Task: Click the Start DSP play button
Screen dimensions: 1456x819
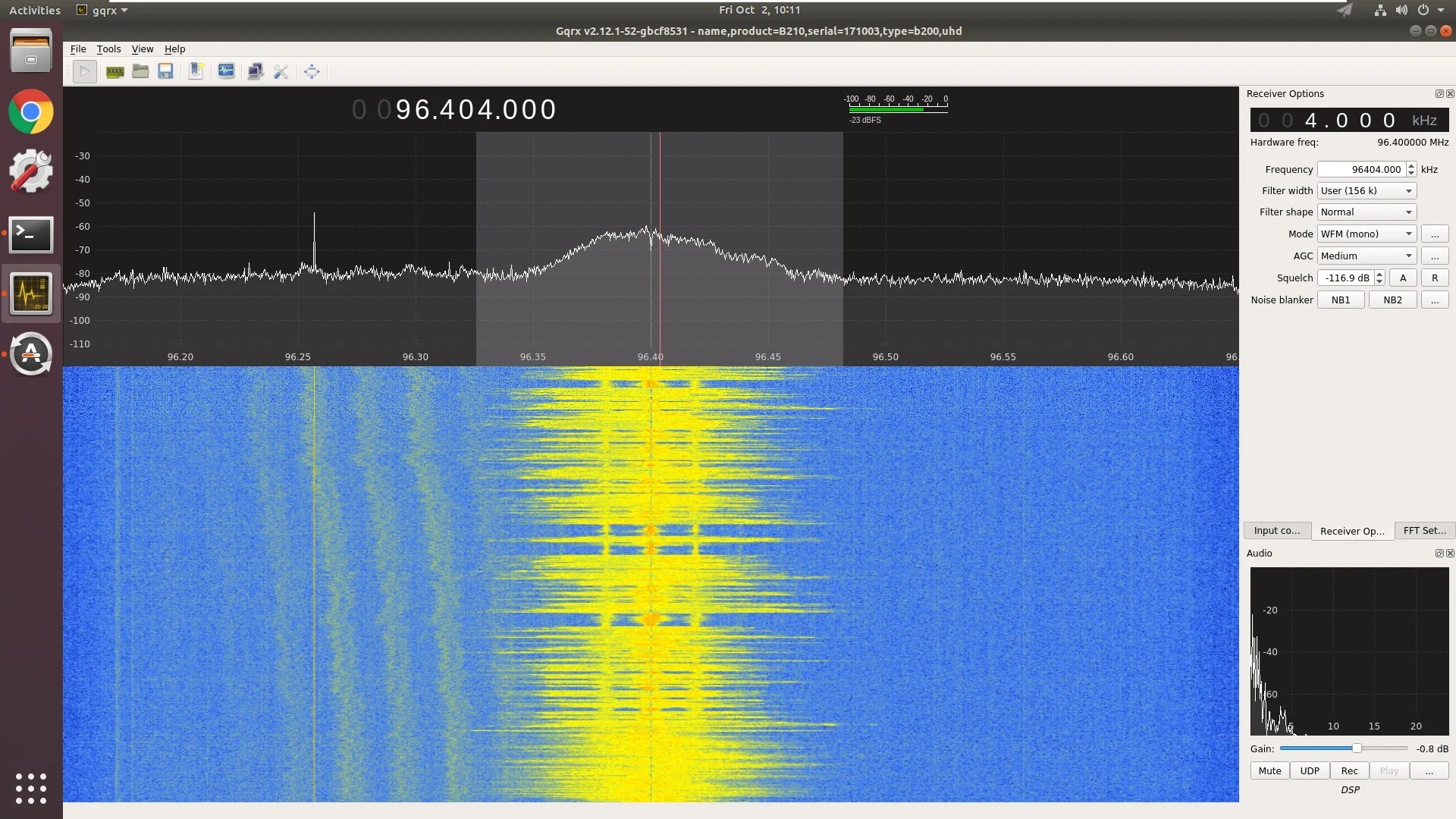Action: pyautogui.click(x=84, y=71)
